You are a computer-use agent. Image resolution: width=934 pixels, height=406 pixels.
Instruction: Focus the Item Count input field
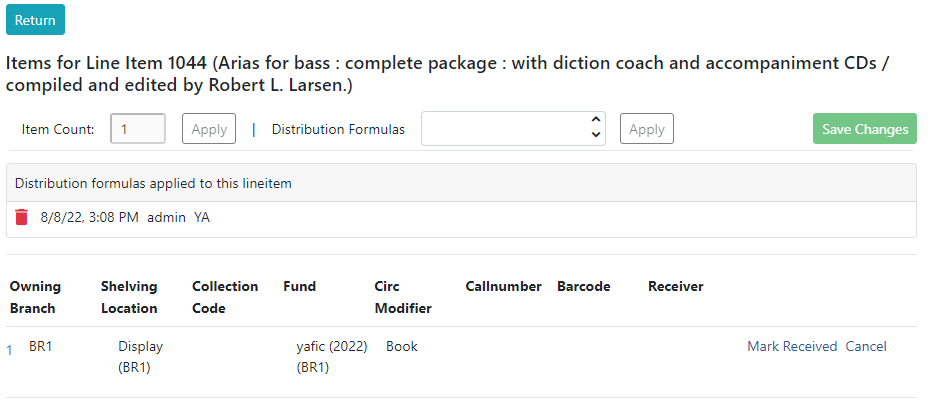point(138,129)
